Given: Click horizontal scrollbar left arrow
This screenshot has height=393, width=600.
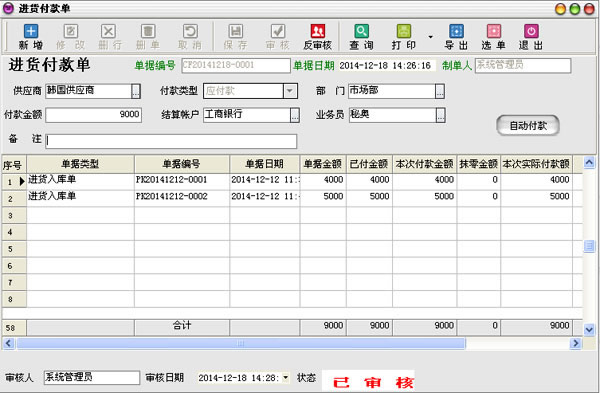Looking at the screenshot, I should coord(8,343).
